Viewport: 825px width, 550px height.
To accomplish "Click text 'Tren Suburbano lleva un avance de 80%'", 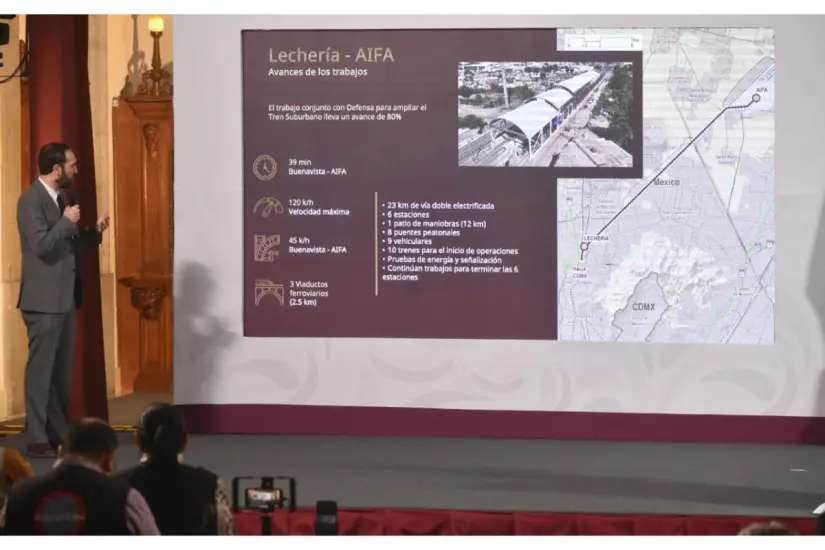I will click(335, 117).
